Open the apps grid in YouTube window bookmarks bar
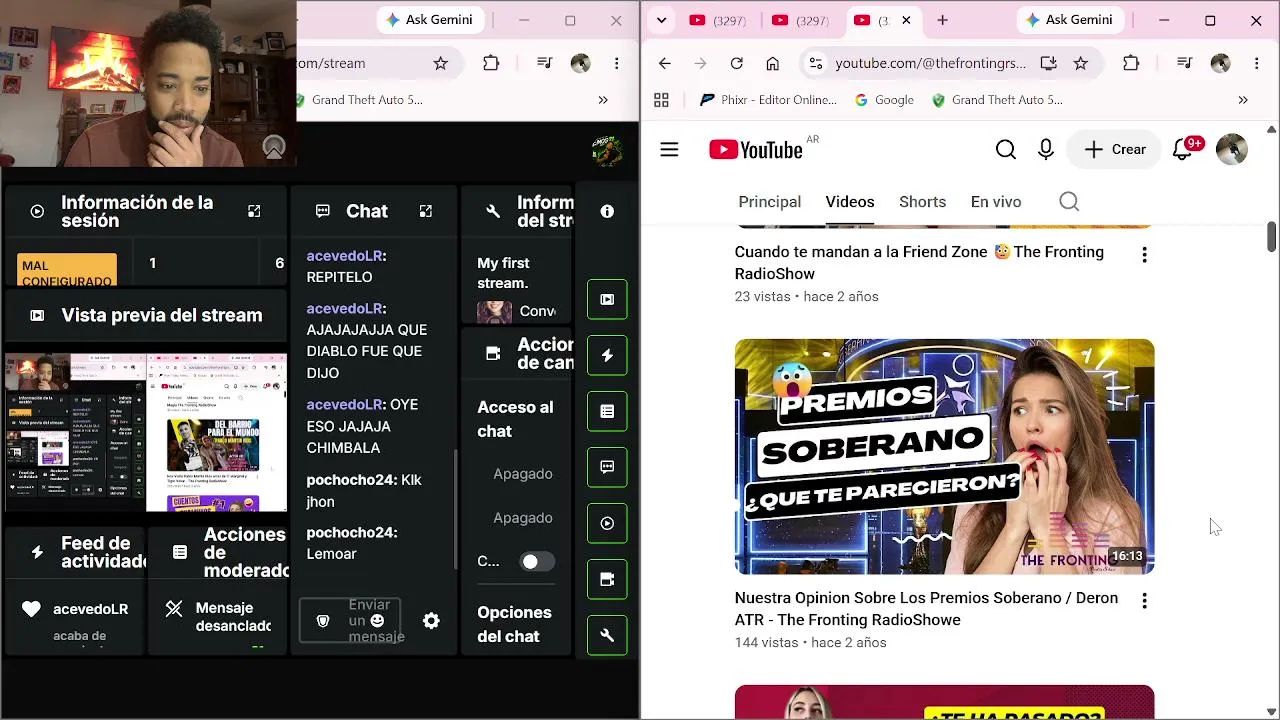Image resolution: width=1280 pixels, height=720 pixels. coord(661,100)
